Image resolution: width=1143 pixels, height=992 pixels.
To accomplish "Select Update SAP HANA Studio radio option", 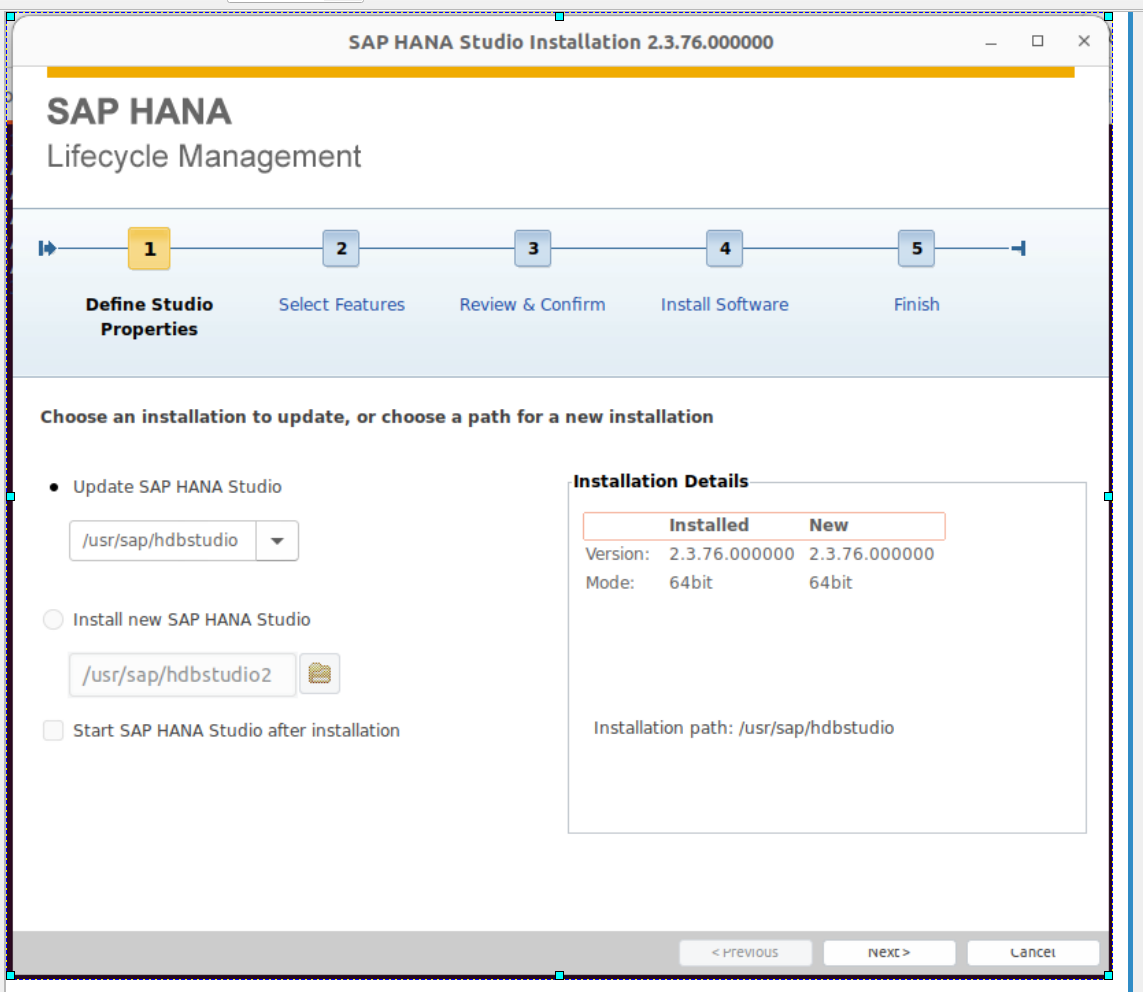I will point(53,487).
